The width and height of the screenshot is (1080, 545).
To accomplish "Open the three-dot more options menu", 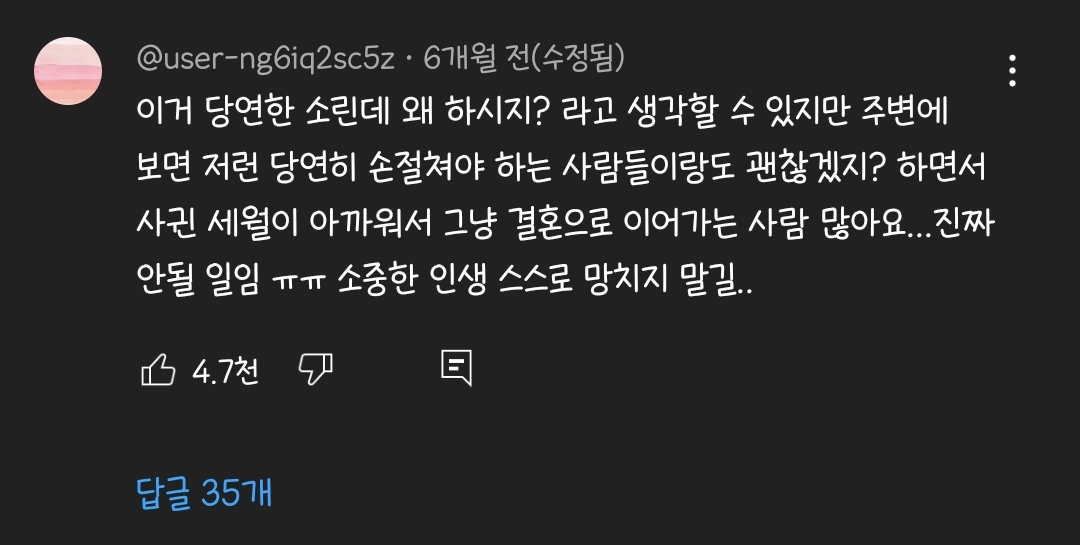I will point(1012,71).
